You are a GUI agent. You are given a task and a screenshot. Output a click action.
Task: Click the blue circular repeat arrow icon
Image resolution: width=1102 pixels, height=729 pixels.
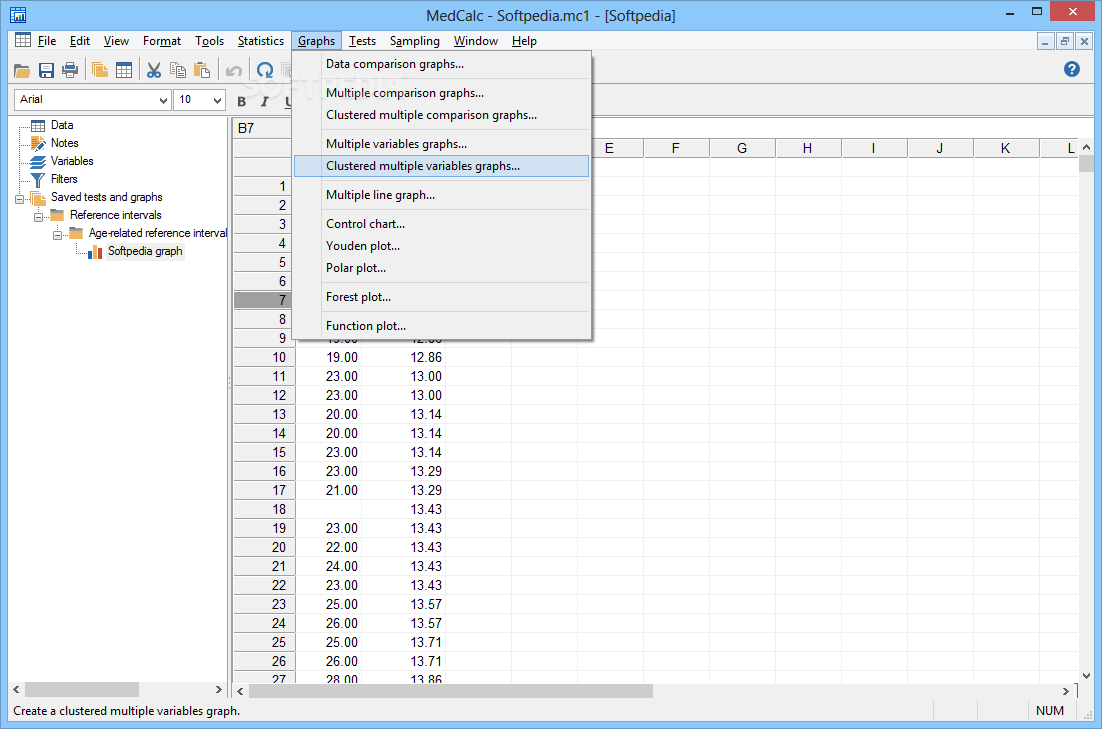[x=265, y=70]
